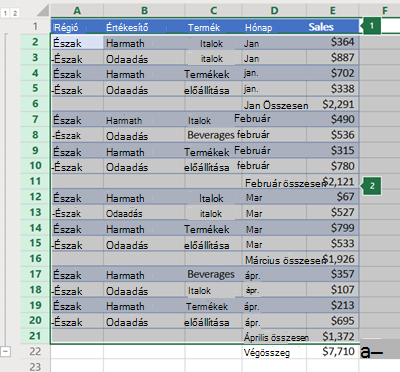Select column F header

pyautogui.click(x=385, y=11)
